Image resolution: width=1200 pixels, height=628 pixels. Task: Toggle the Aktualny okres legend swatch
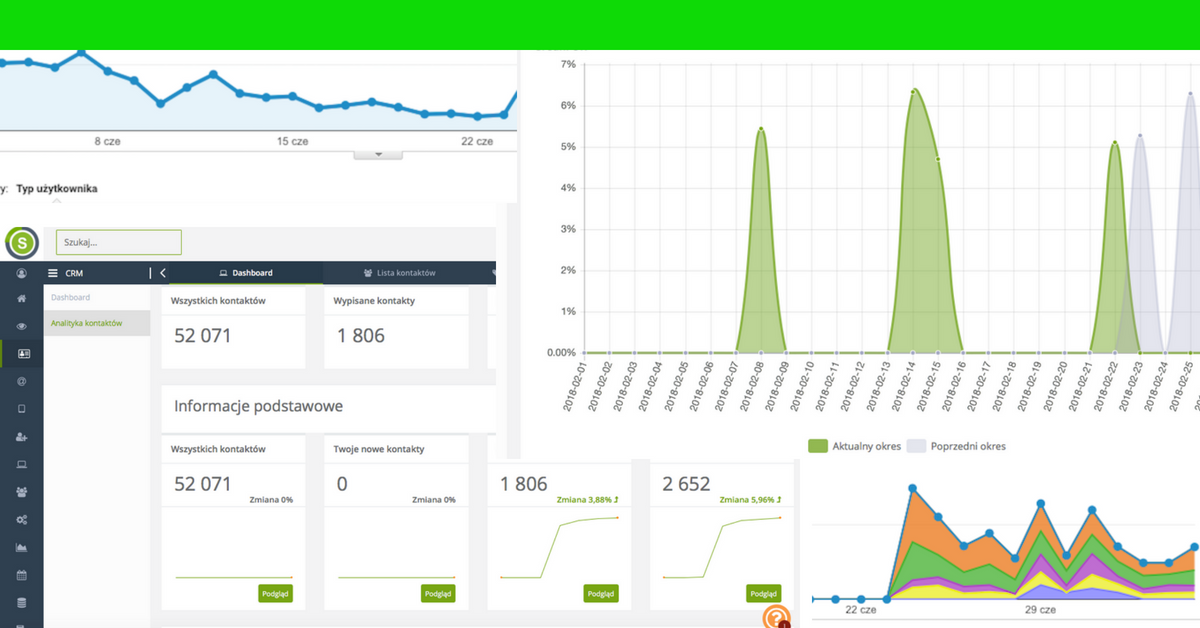818,446
